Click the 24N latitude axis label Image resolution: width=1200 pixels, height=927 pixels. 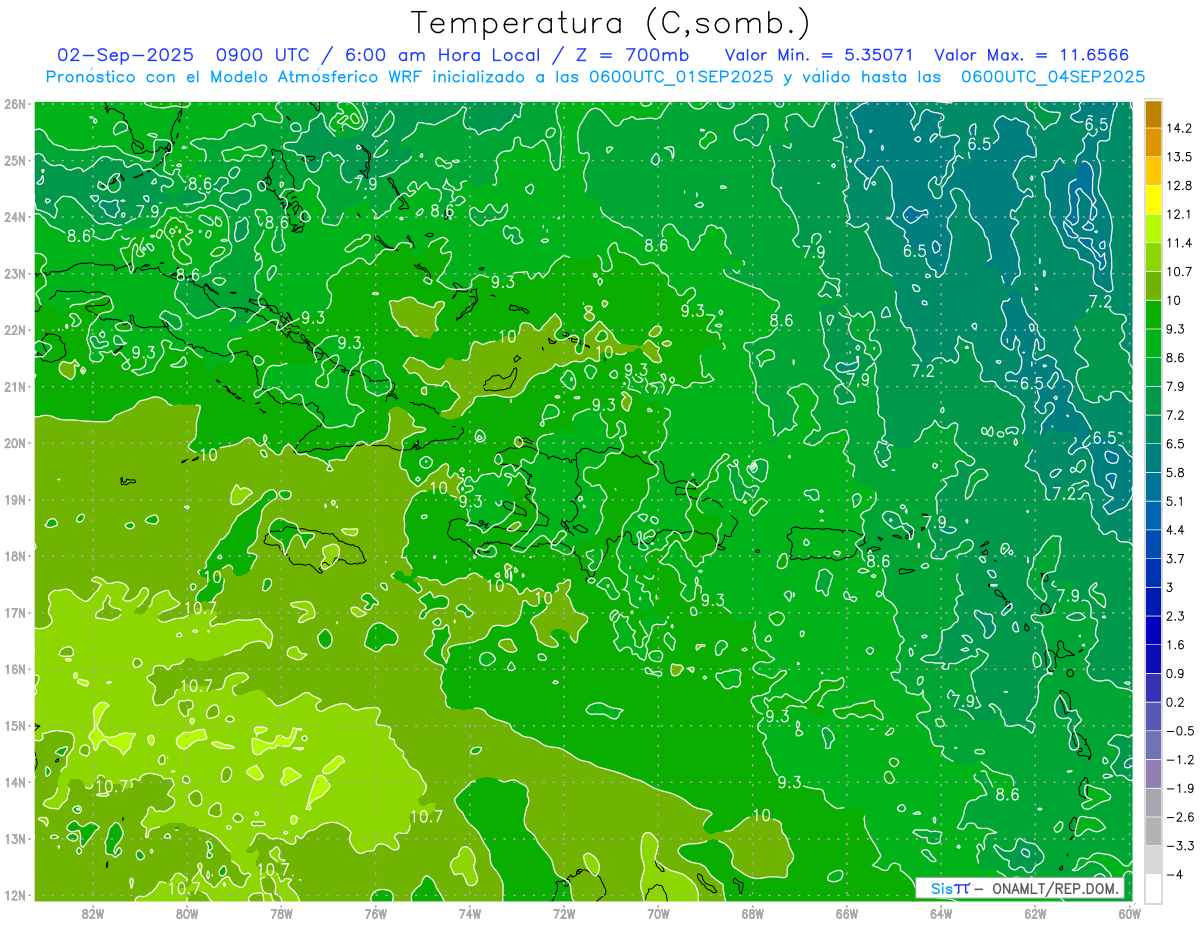[14, 217]
